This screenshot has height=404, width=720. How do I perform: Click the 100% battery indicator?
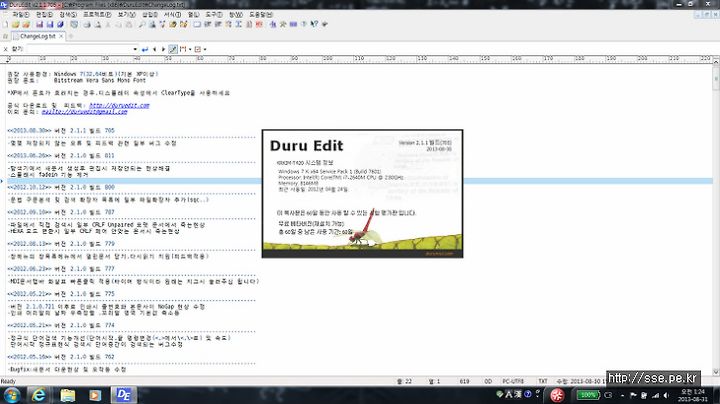(587, 395)
